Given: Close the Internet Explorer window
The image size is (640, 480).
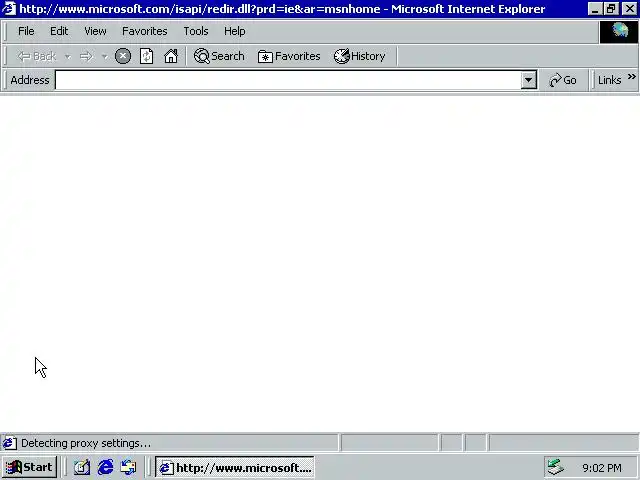Looking at the screenshot, I should point(630,9).
